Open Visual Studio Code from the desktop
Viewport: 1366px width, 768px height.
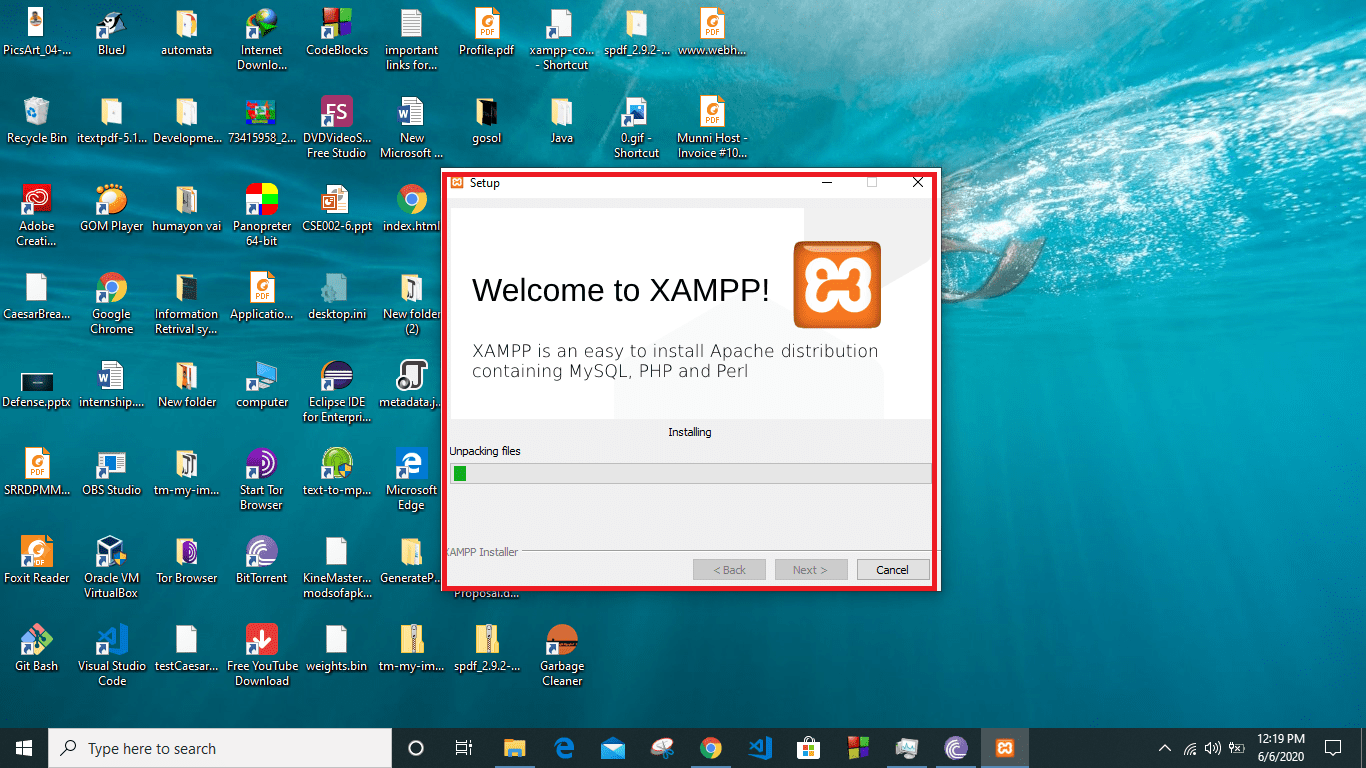coord(111,645)
